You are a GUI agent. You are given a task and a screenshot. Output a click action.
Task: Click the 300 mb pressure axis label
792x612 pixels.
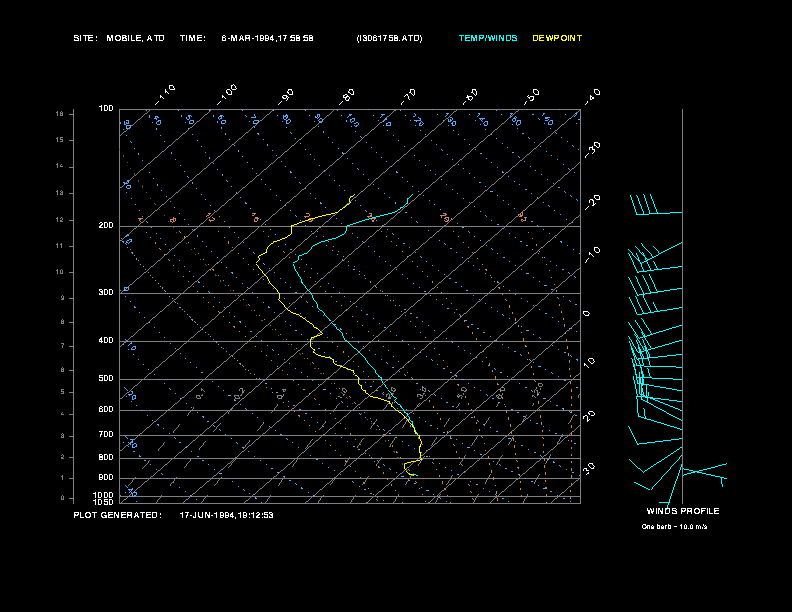pos(106,292)
